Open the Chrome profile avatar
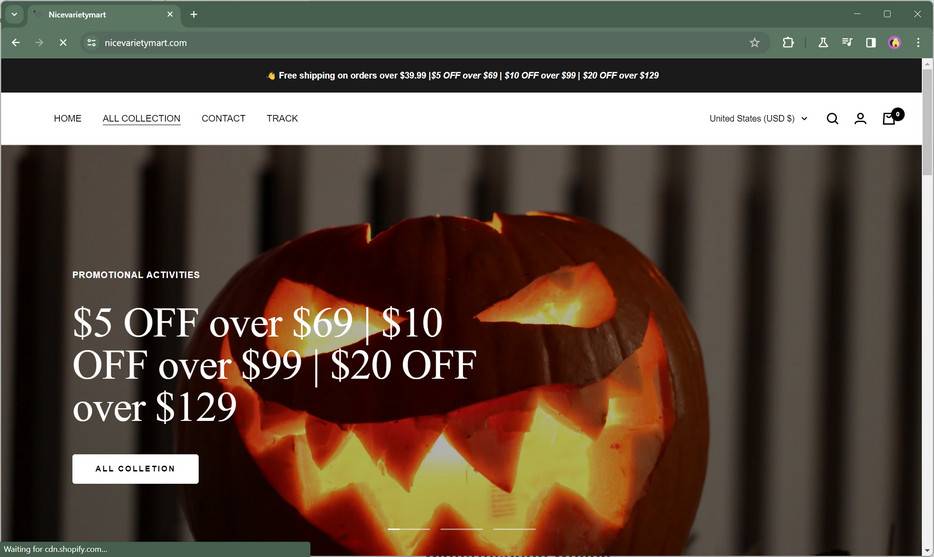 point(894,42)
